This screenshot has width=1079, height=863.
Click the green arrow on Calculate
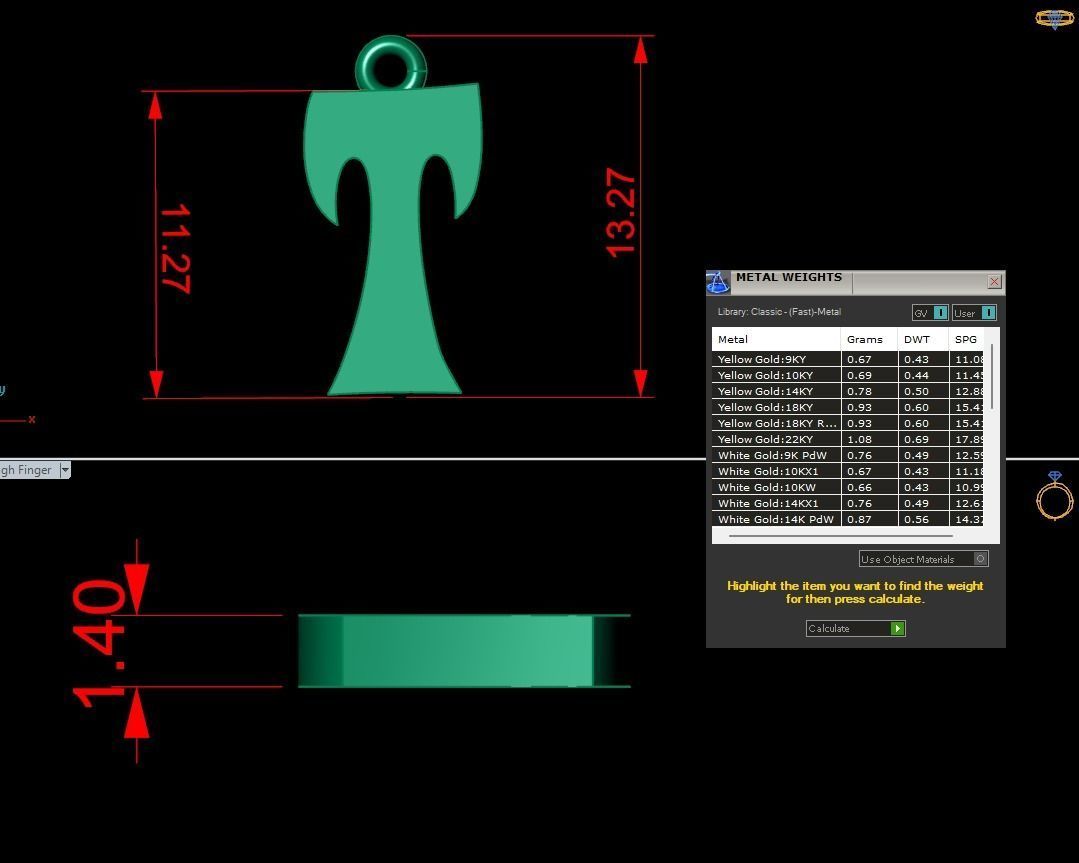tap(897, 628)
